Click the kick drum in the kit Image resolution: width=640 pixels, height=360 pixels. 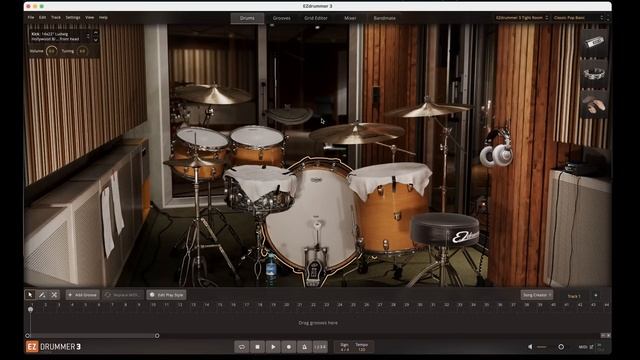[x=312, y=216]
